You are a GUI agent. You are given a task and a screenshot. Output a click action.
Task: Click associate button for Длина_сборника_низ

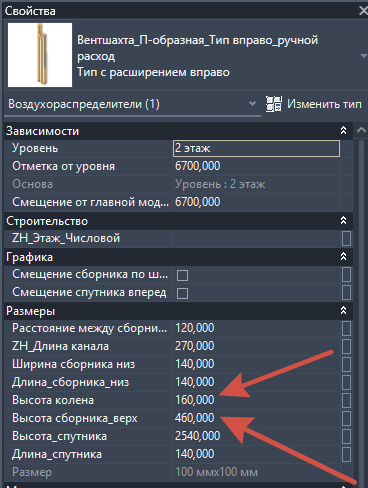346,383
